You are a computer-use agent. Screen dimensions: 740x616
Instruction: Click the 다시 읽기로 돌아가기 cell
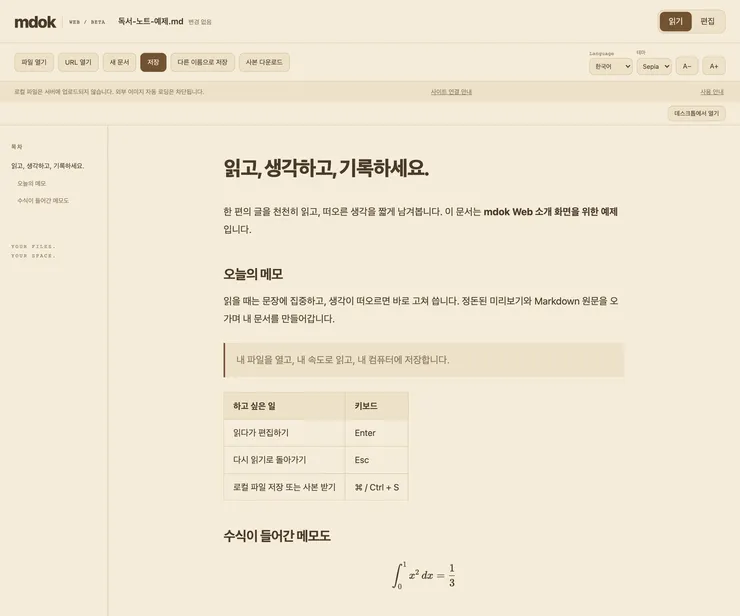coord(285,460)
